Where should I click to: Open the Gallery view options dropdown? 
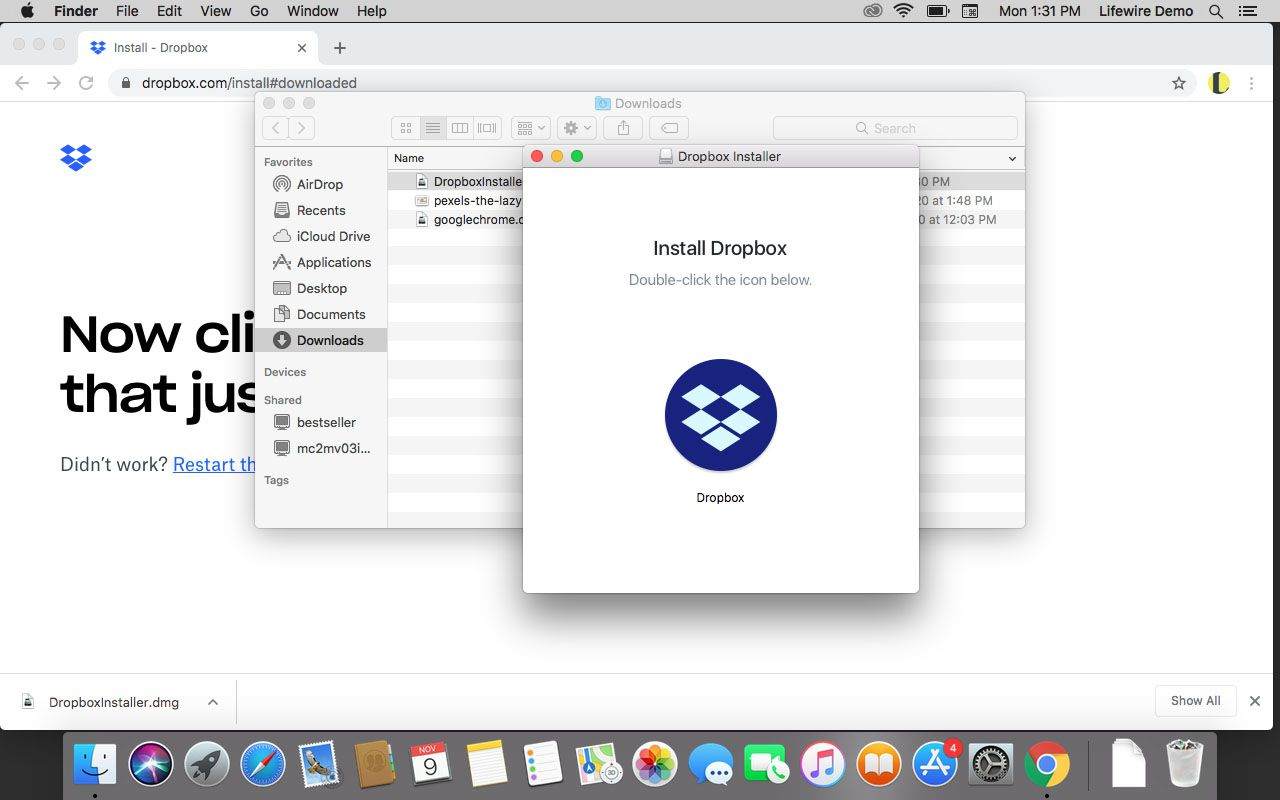[530, 128]
